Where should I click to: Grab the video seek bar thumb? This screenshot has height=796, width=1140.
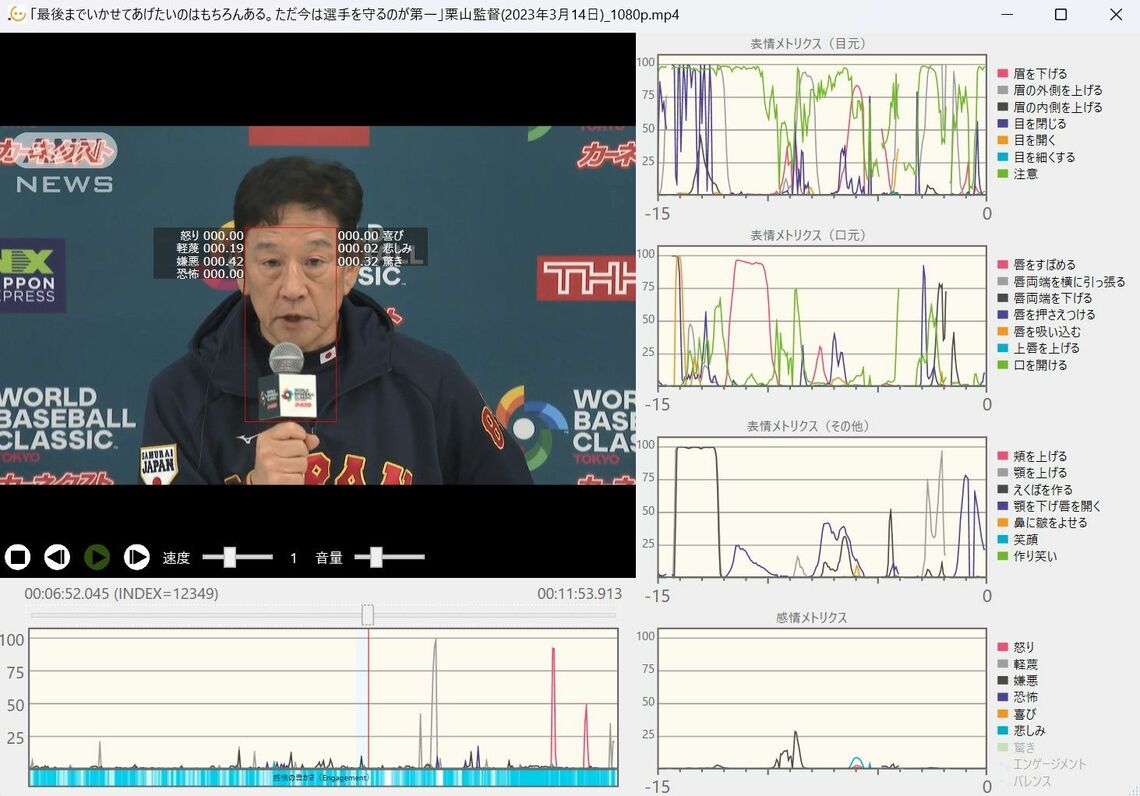pyautogui.click(x=368, y=615)
